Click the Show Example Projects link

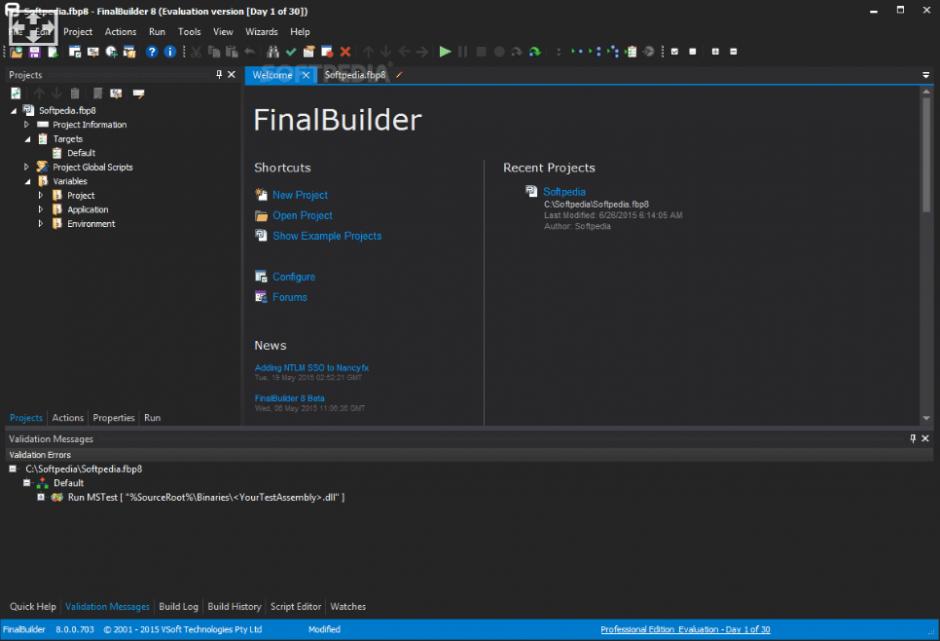(327, 236)
